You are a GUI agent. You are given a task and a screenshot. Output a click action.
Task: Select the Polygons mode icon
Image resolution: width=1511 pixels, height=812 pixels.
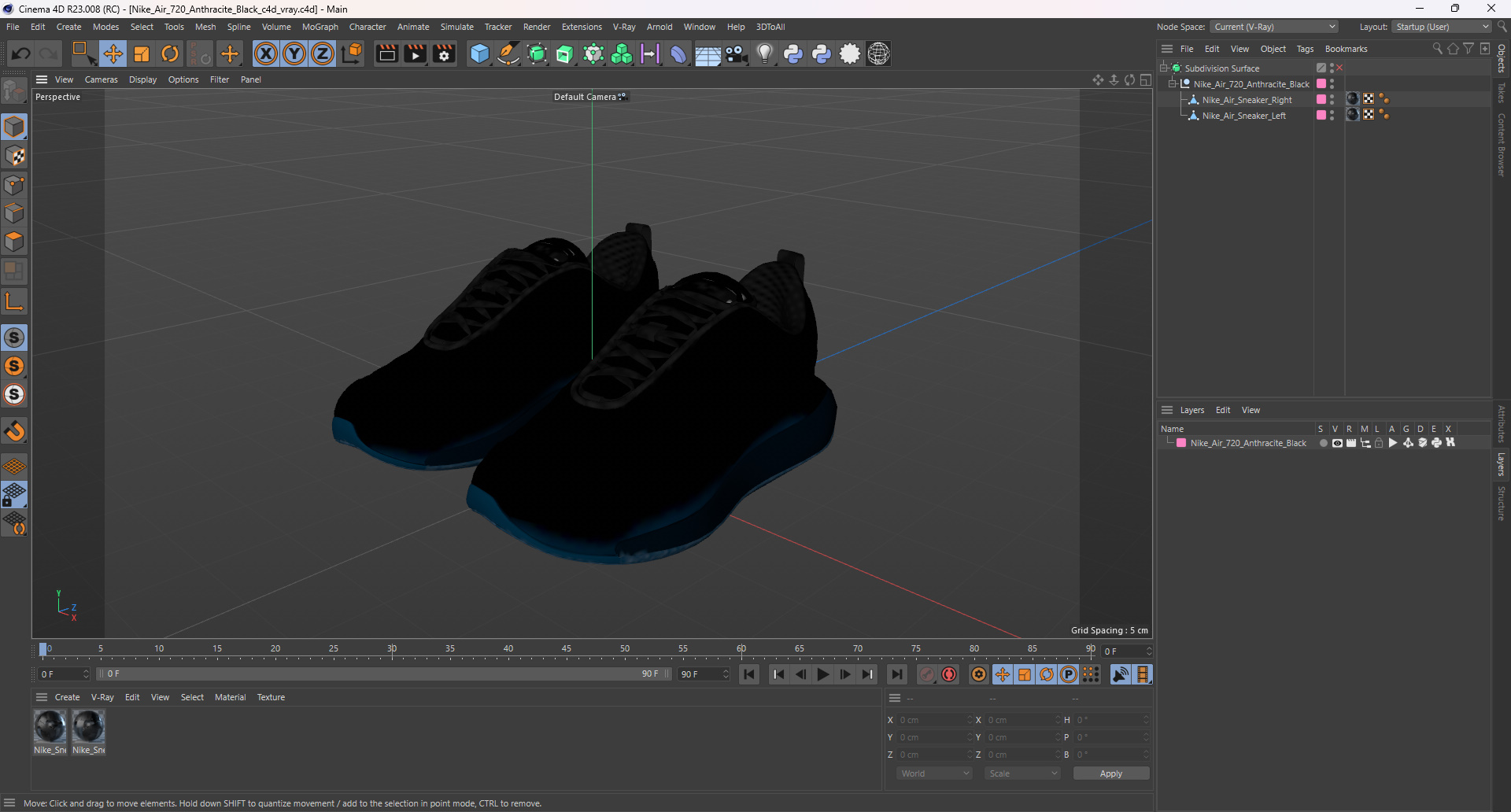click(x=14, y=242)
